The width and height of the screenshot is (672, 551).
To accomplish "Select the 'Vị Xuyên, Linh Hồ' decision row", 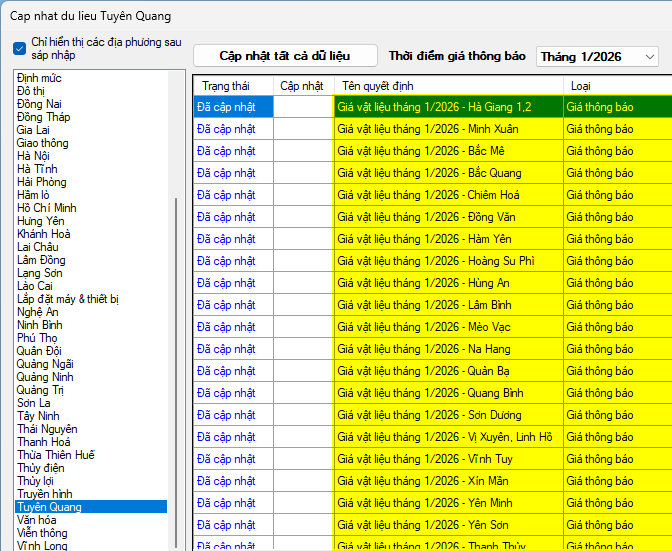I will [447, 437].
